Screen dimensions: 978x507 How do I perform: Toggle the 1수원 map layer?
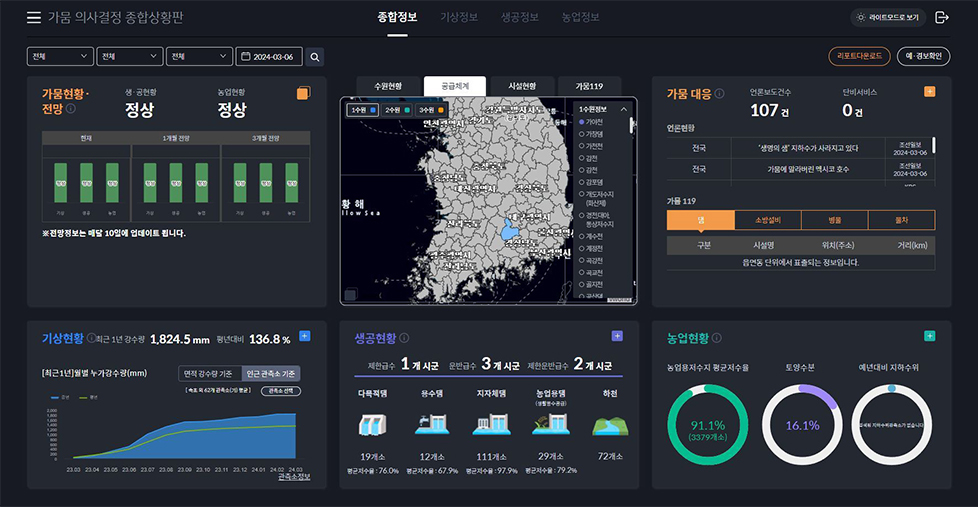point(361,109)
